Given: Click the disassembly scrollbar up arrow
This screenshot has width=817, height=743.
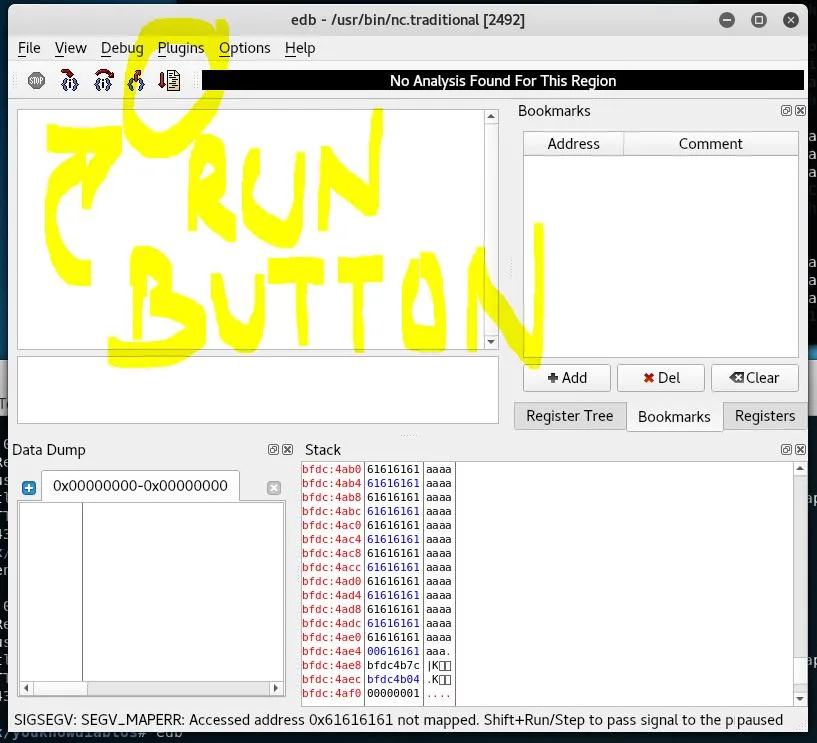Looking at the screenshot, I should tap(491, 117).
